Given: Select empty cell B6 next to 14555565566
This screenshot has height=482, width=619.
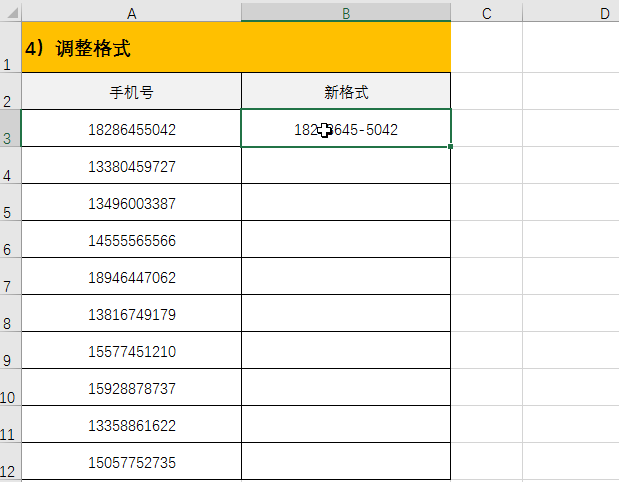Looking at the screenshot, I should pyautogui.click(x=346, y=239).
